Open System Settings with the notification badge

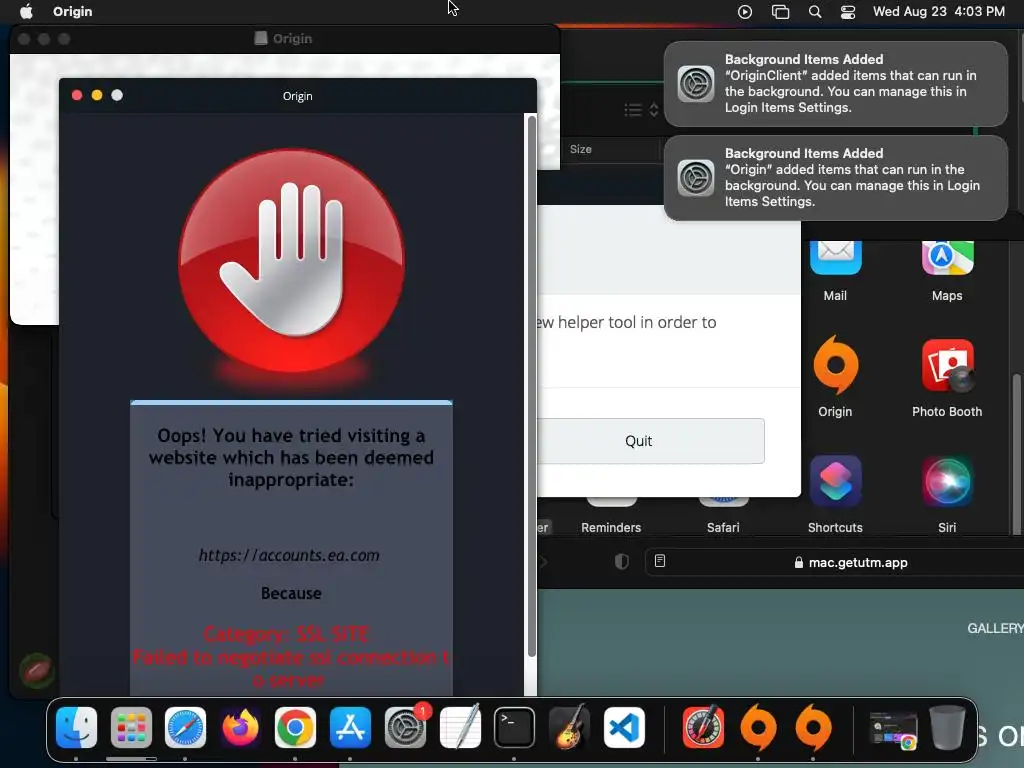(406, 727)
